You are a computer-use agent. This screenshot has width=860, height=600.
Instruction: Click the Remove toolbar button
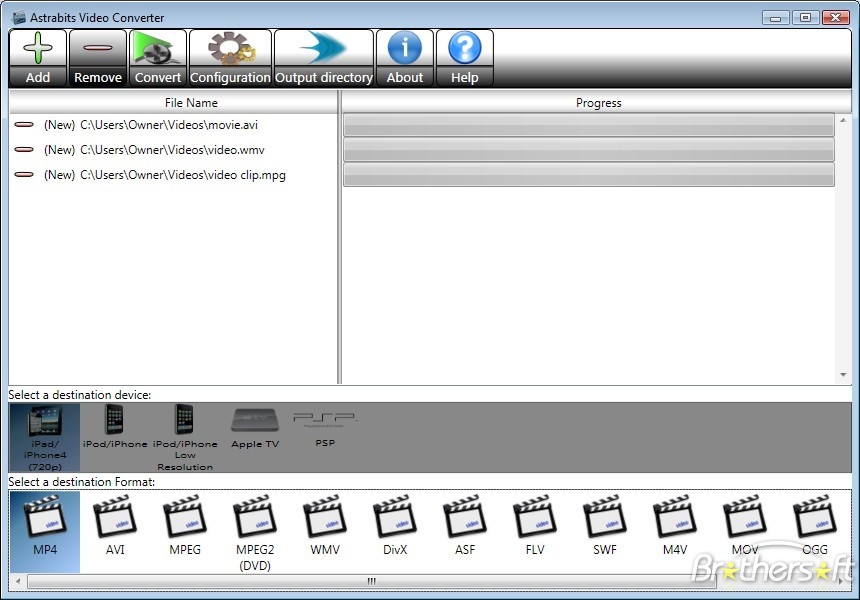(x=98, y=58)
